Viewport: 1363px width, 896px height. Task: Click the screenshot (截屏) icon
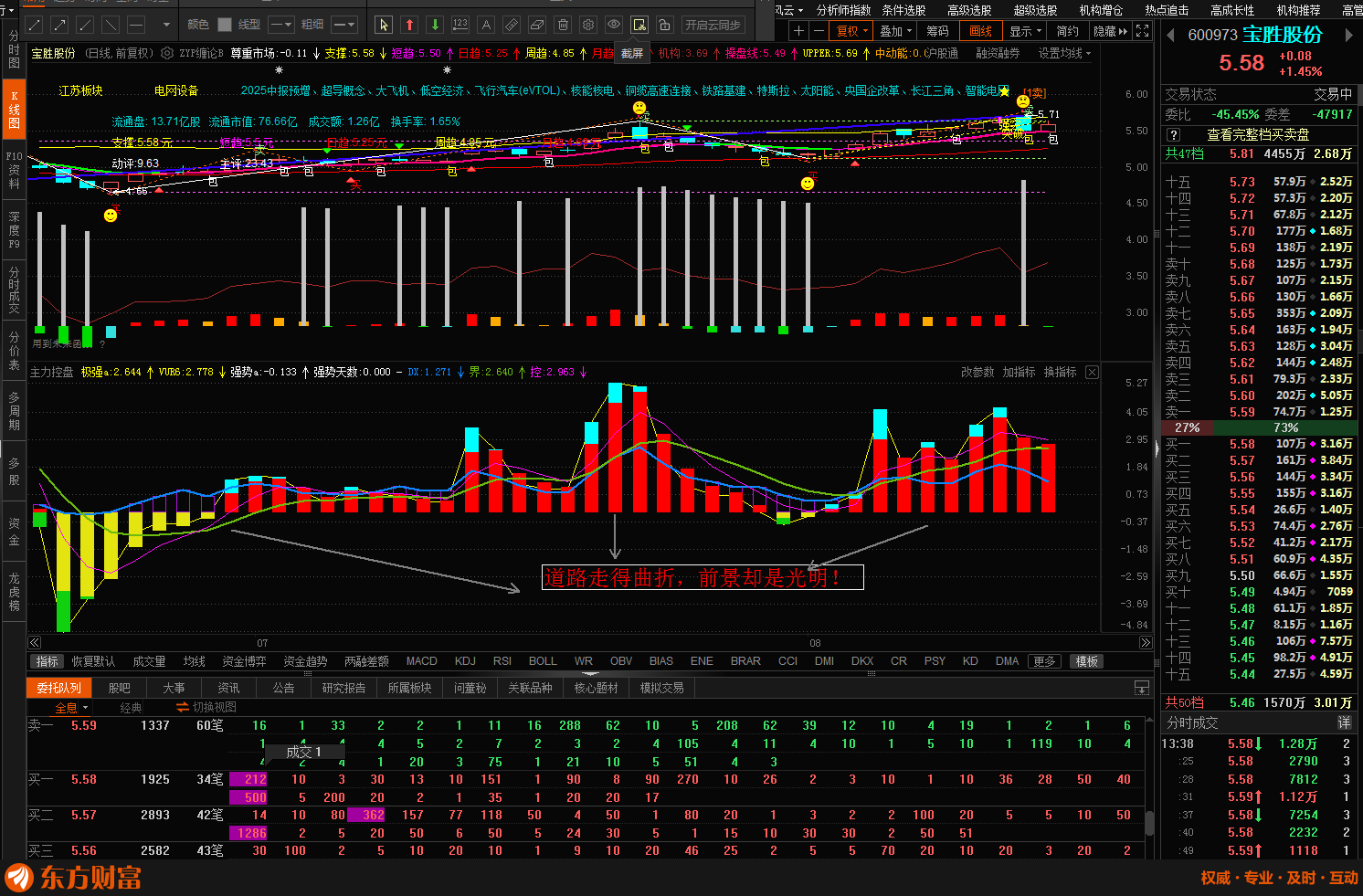coord(639,25)
